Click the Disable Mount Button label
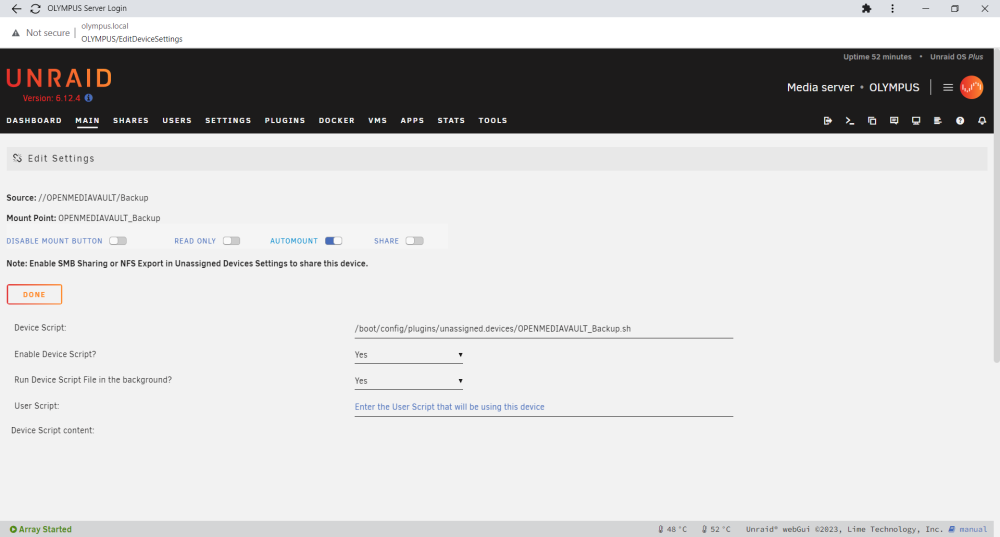1000x537 pixels. [x=54, y=241]
